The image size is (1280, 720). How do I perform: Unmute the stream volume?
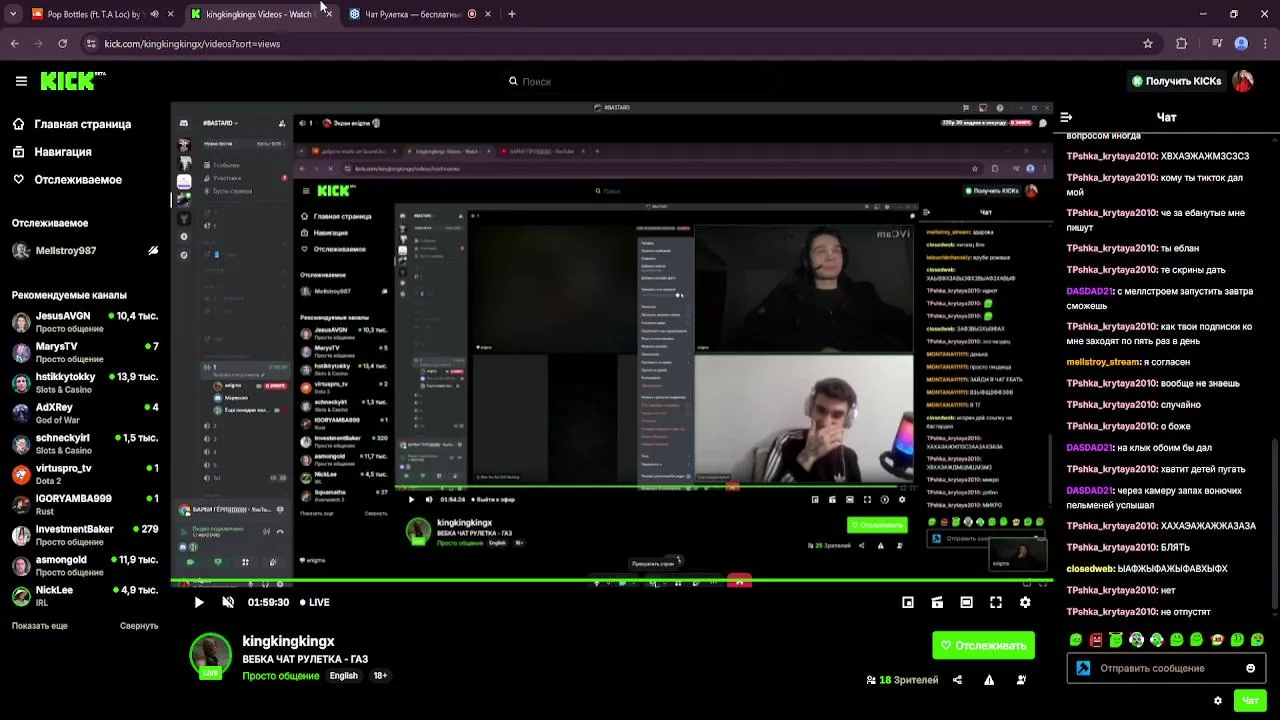click(228, 602)
